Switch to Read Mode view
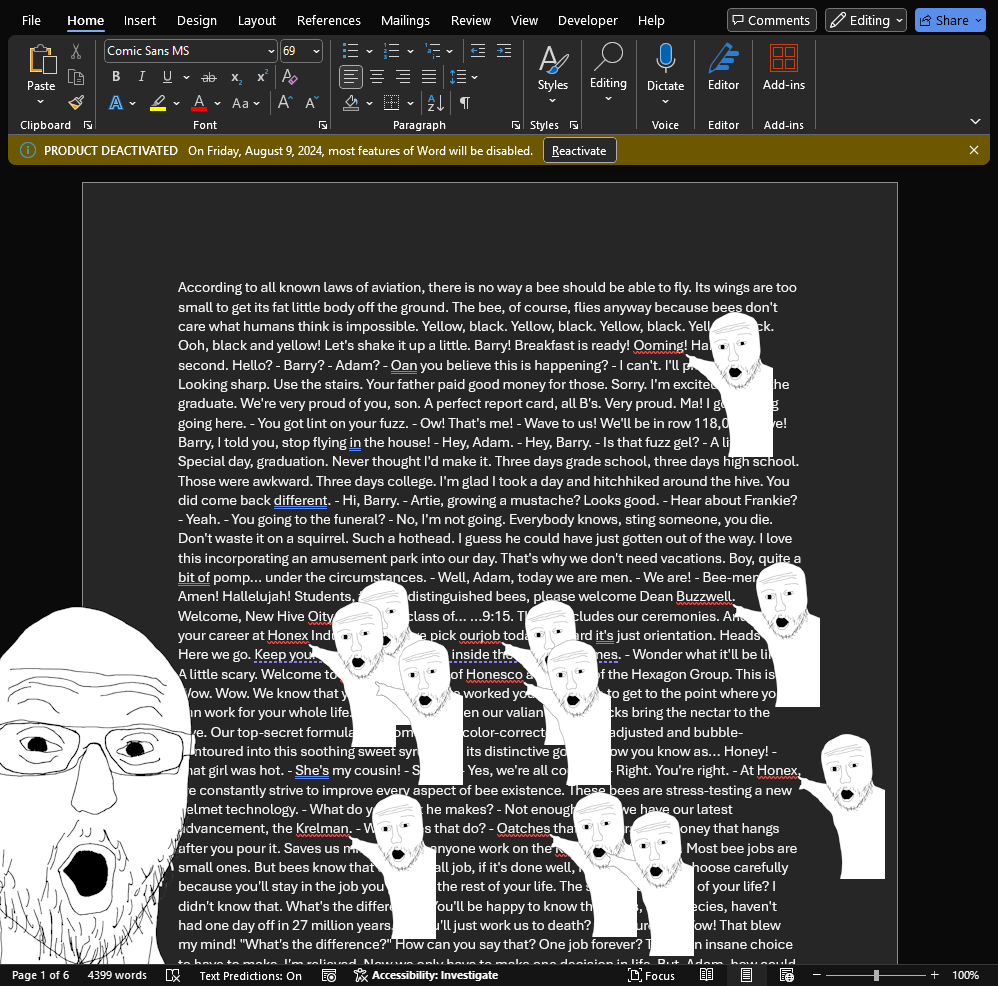The image size is (998, 986). pyautogui.click(x=706, y=975)
